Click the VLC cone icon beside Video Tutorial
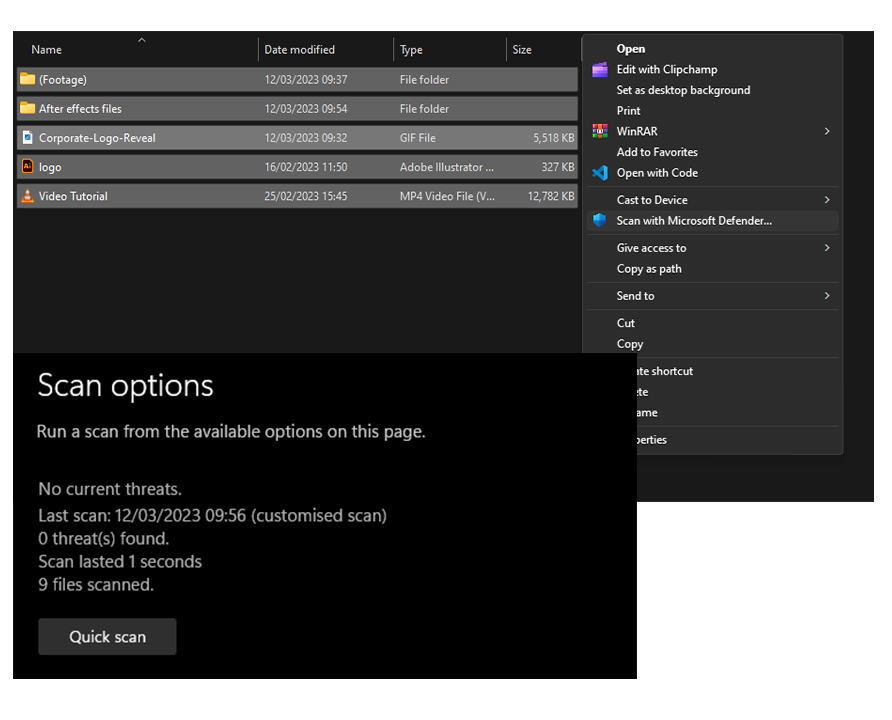Screen dimensions: 892x720 pyautogui.click(x=27, y=196)
